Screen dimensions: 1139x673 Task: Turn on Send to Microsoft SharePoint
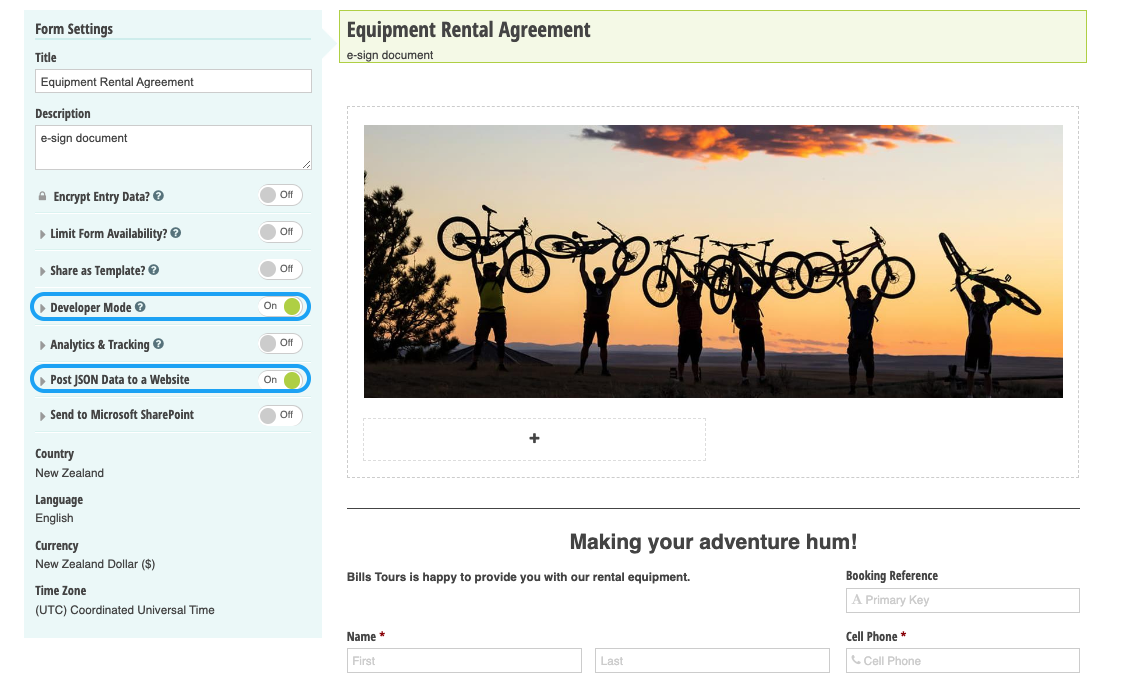(x=280, y=415)
